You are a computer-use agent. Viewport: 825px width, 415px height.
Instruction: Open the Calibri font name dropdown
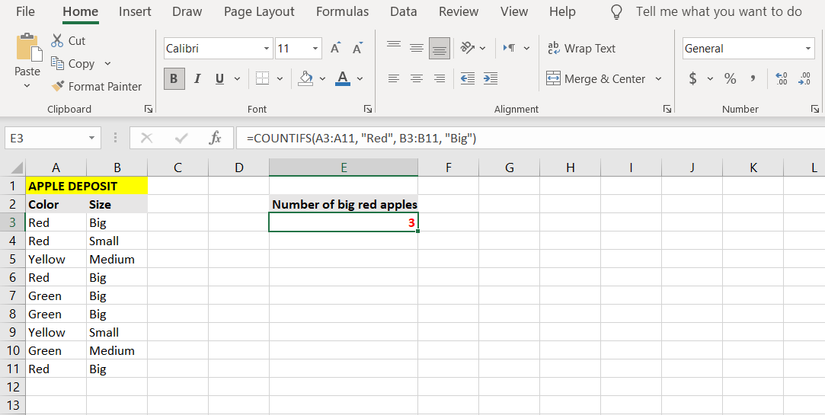coord(267,48)
